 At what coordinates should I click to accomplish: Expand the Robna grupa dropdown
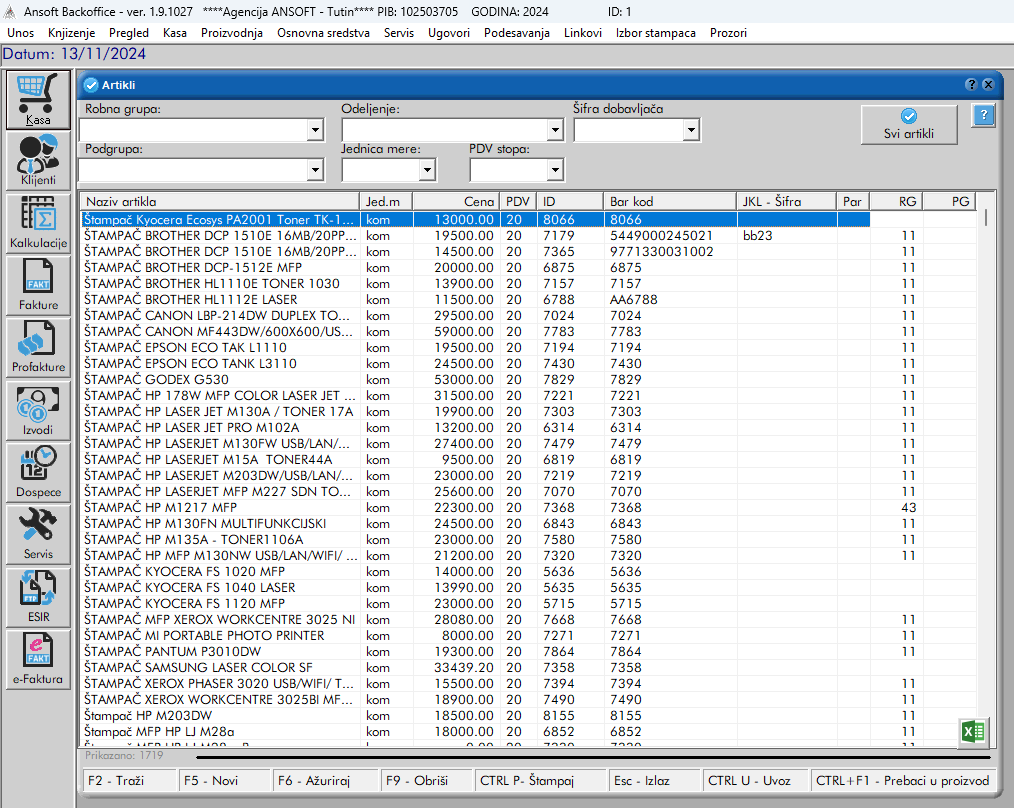coord(315,130)
